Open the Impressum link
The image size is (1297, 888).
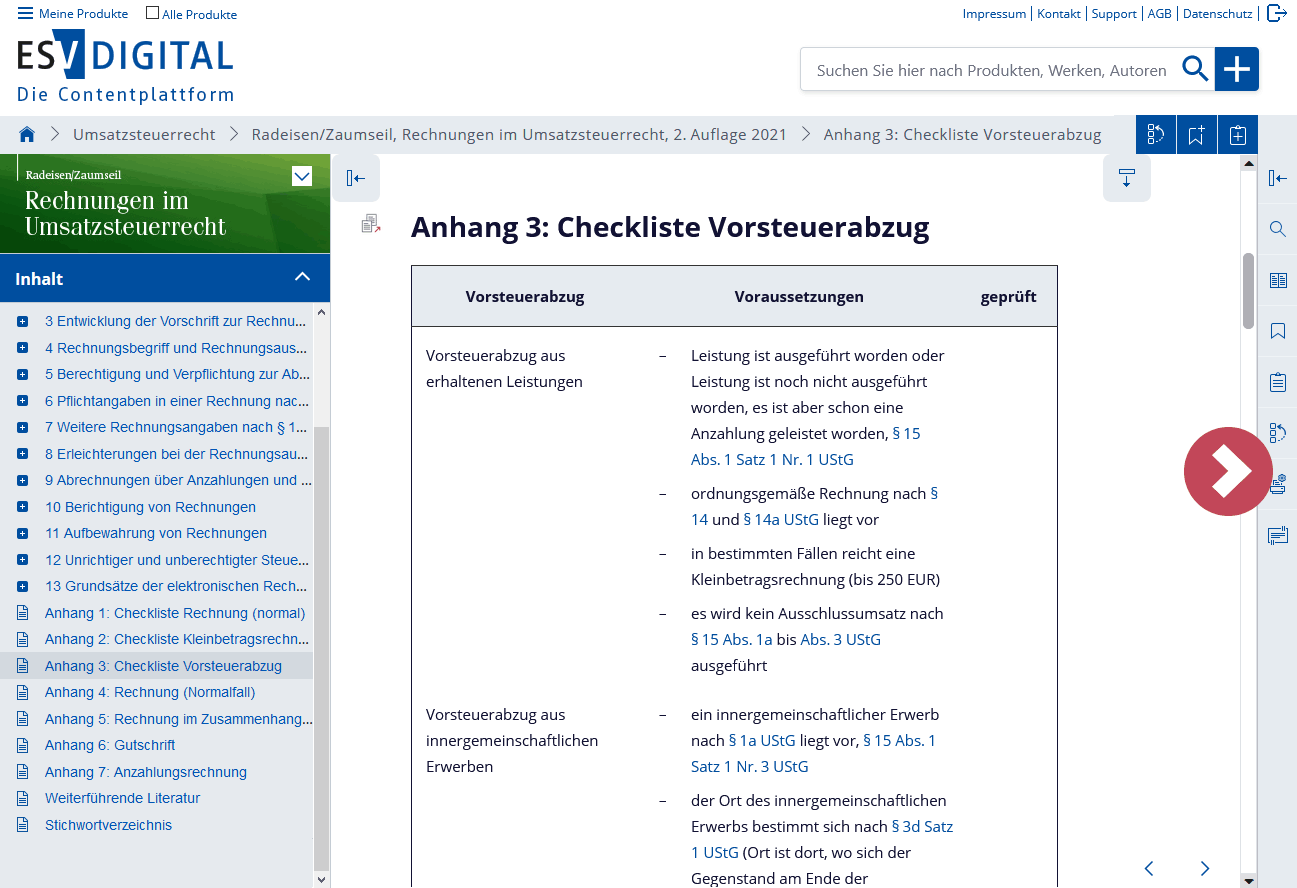pyautogui.click(x=994, y=14)
